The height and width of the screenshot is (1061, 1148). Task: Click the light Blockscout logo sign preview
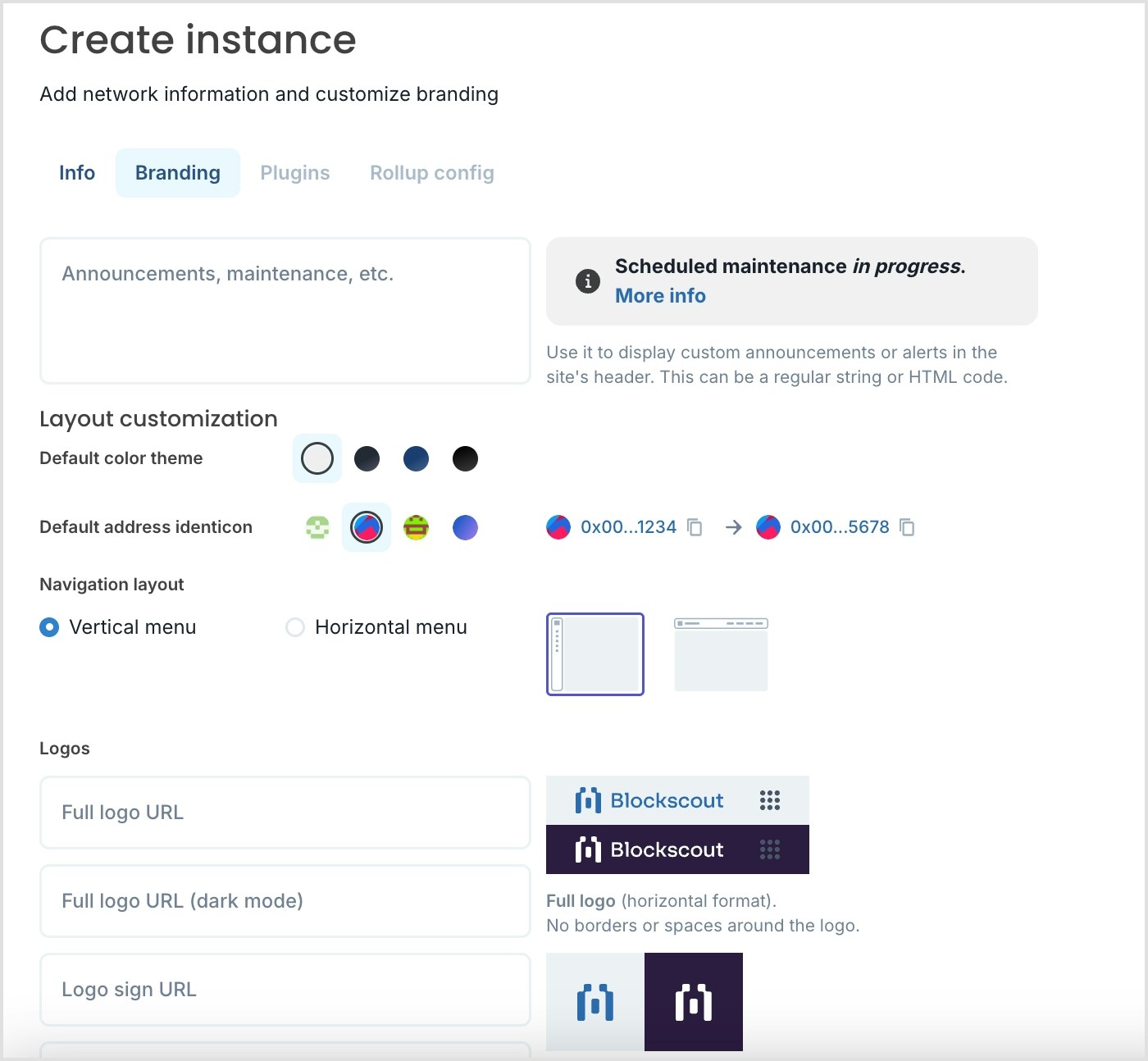595,1002
